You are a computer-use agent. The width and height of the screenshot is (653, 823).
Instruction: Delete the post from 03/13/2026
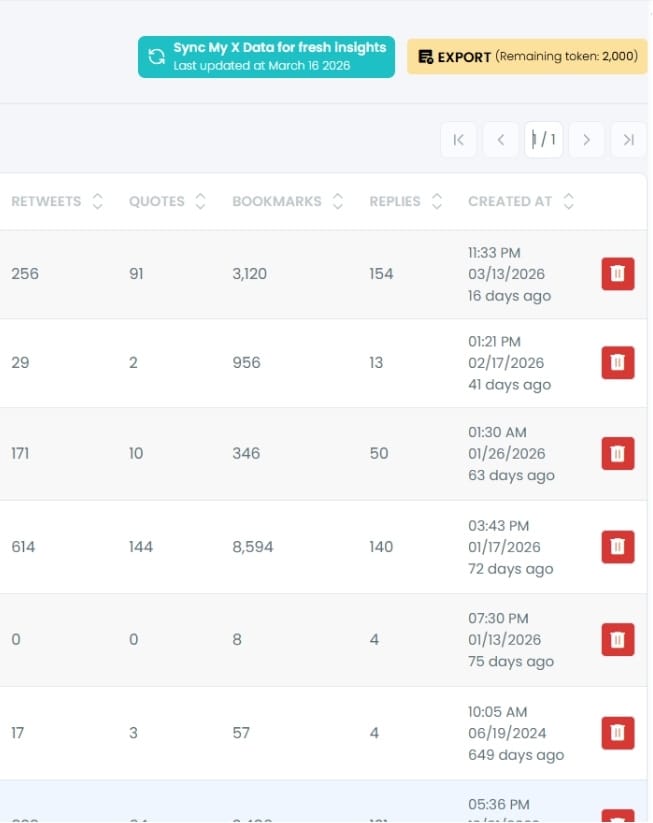[617, 274]
